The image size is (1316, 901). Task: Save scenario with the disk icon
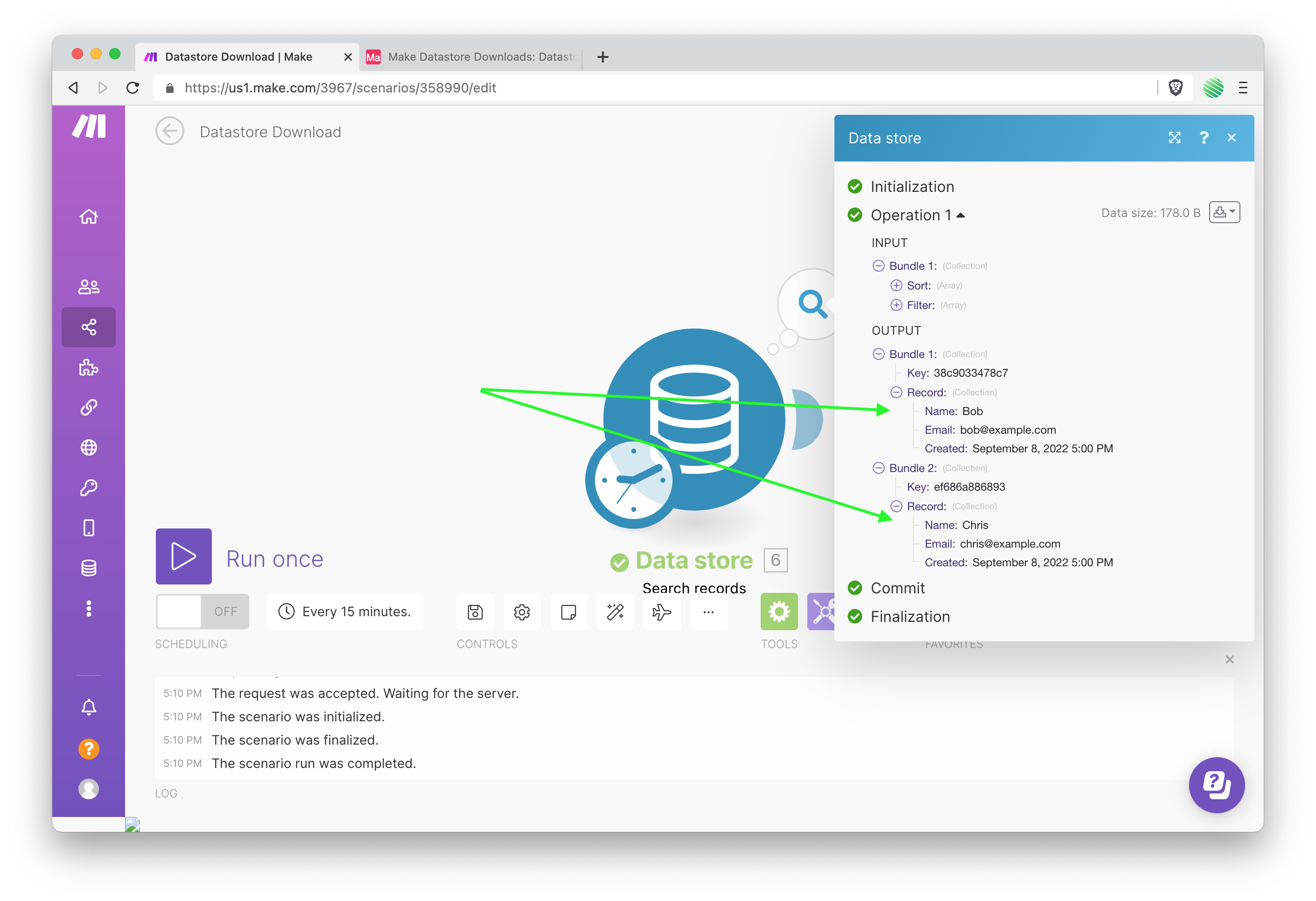pyautogui.click(x=475, y=612)
